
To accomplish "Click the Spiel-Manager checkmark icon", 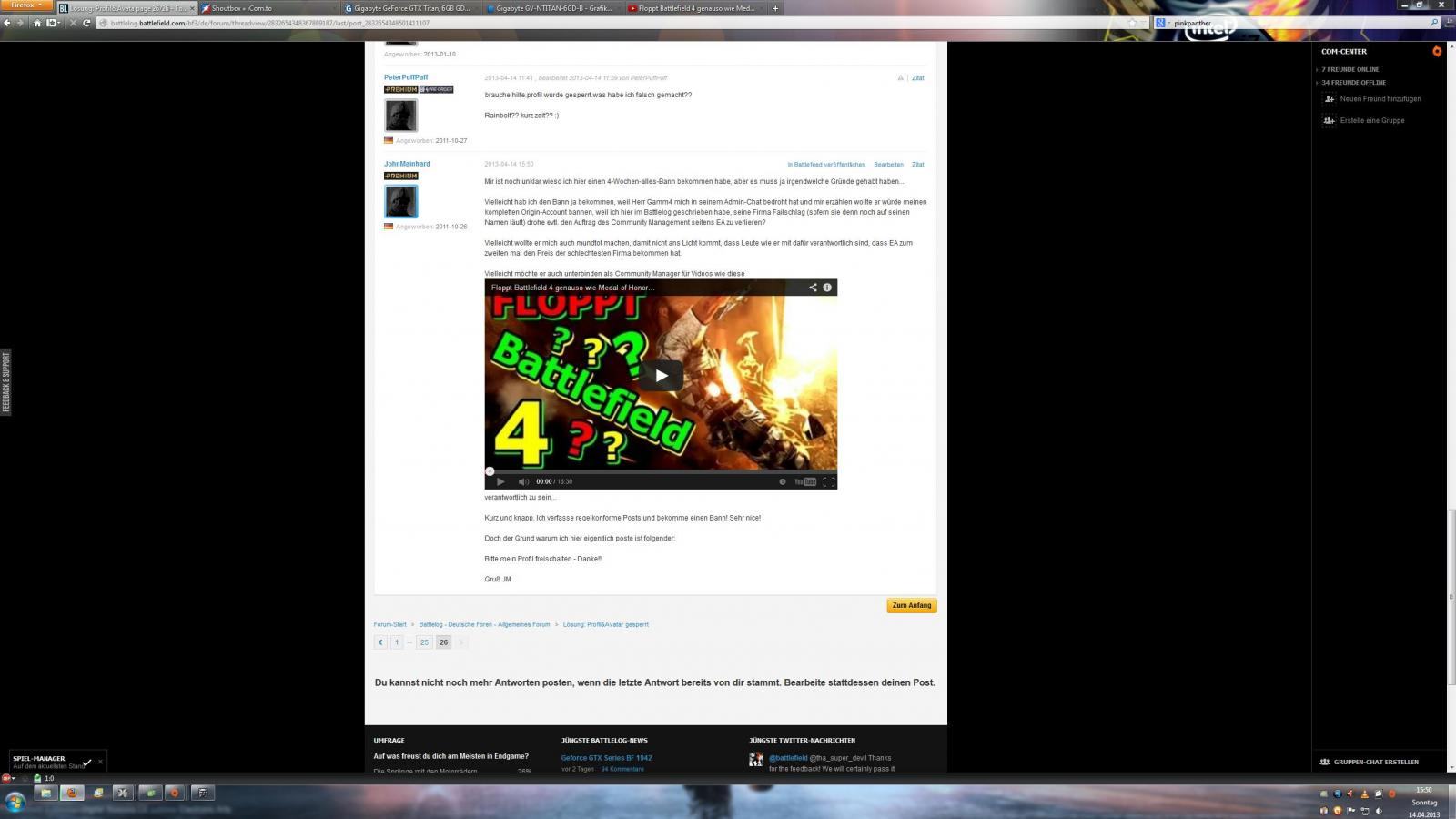I will point(86,763).
